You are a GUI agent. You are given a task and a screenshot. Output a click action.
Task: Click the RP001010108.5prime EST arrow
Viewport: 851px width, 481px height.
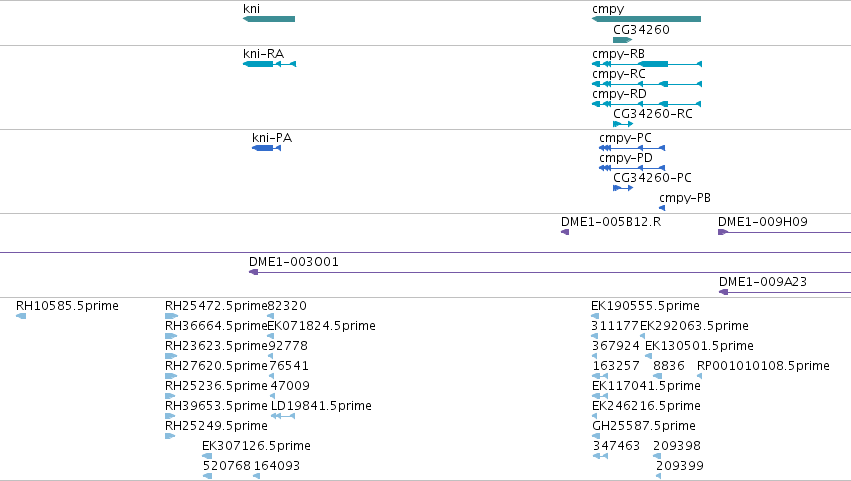click(x=700, y=376)
